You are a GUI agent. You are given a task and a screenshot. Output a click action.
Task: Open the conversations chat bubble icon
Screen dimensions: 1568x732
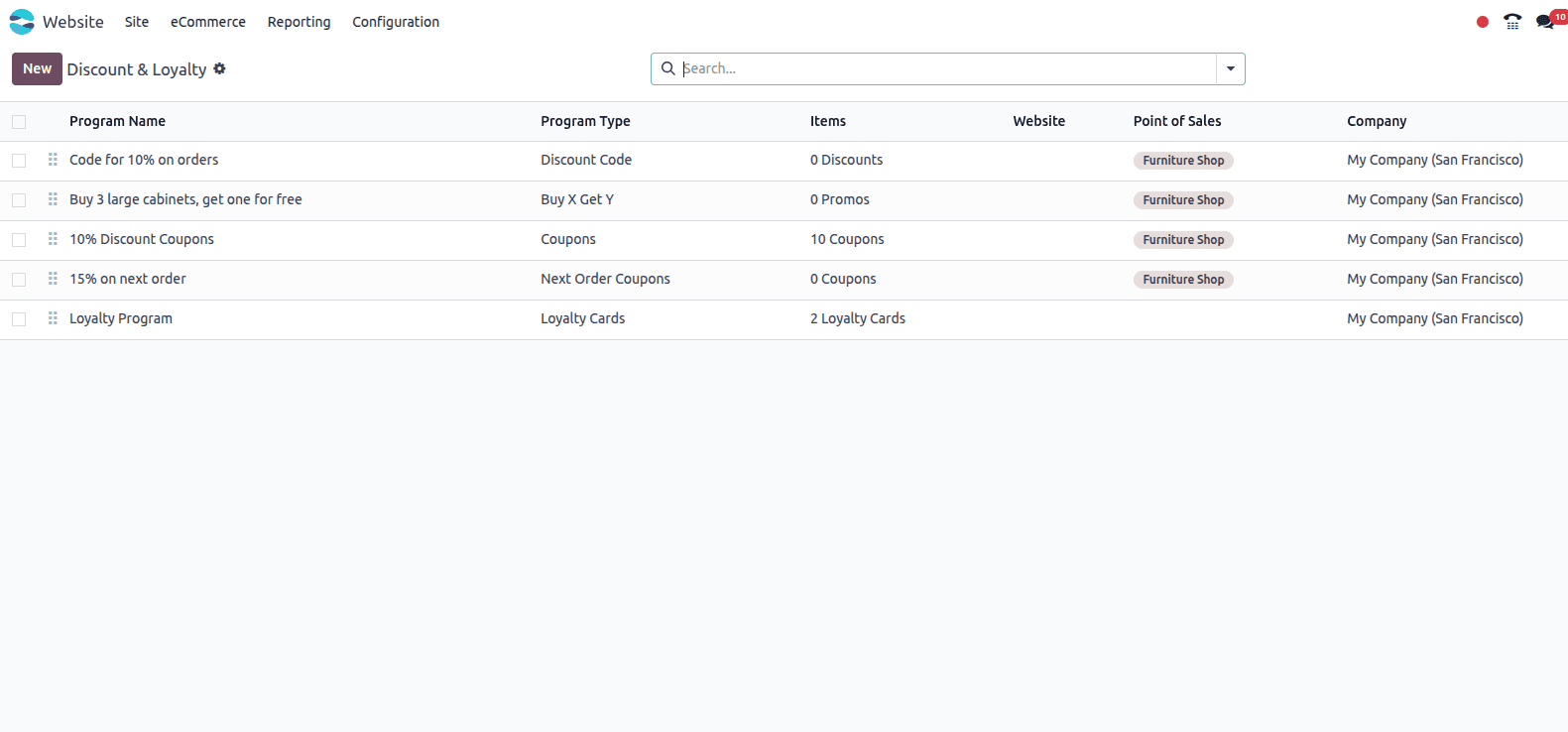pos(1544,22)
